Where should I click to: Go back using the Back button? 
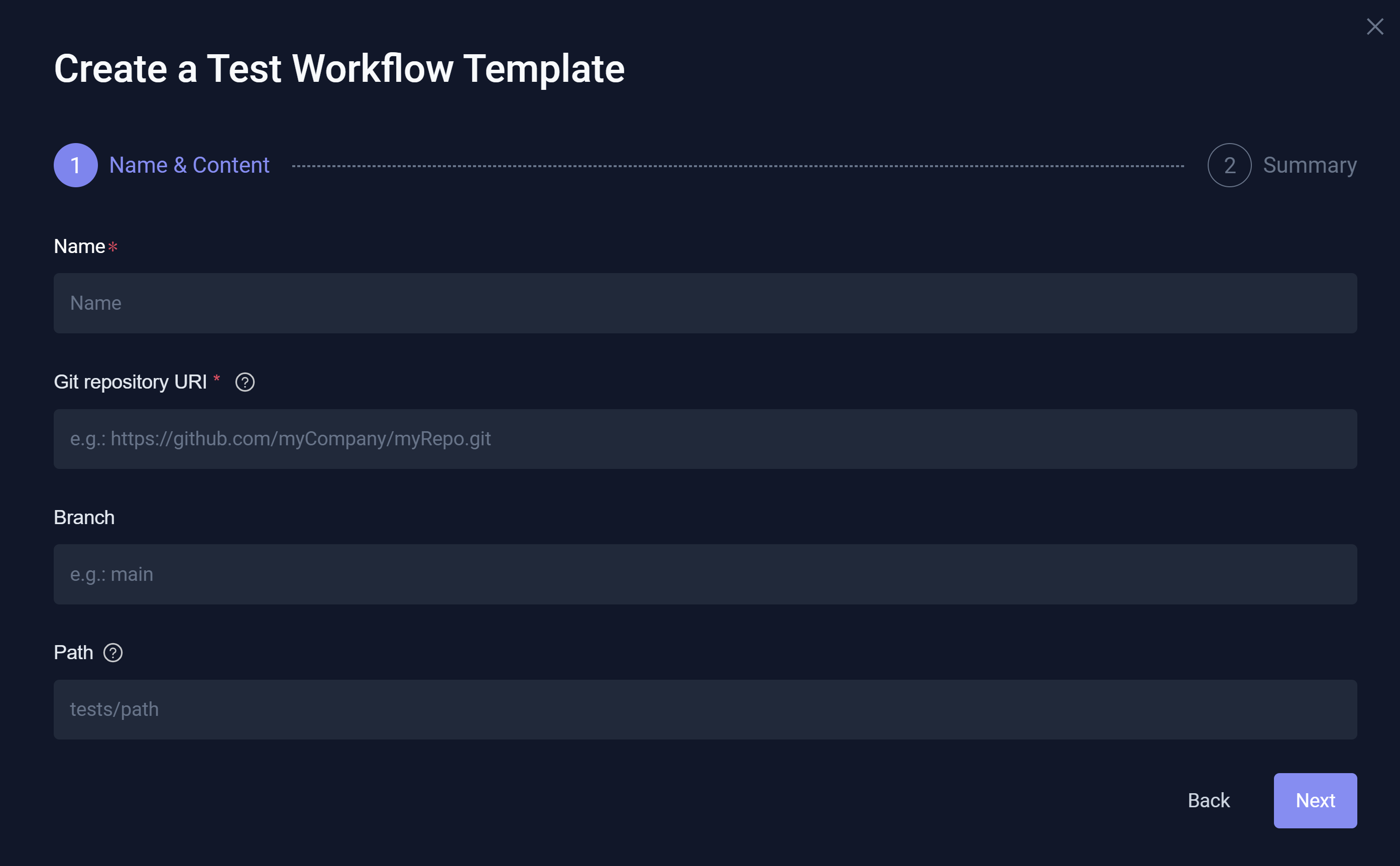click(x=1209, y=800)
